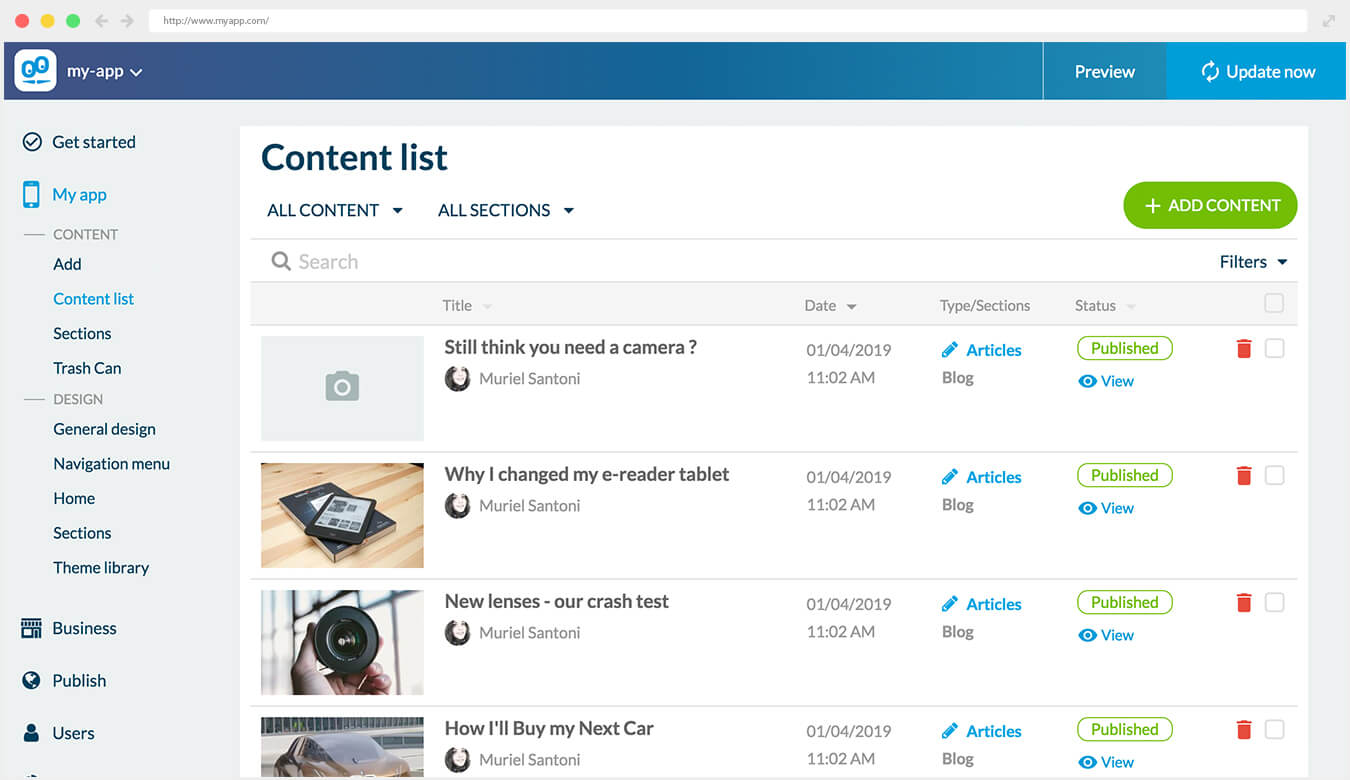Click pencil icon for 'Next Car' article
The height and width of the screenshot is (780, 1350).
[x=950, y=731]
